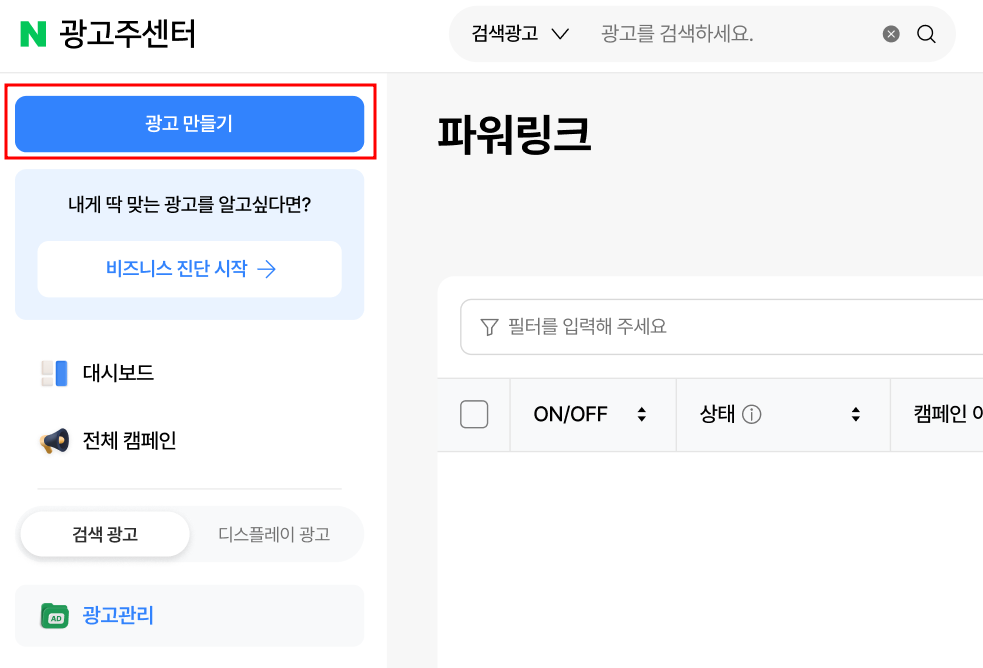Image resolution: width=983 pixels, height=668 pixels.
Task: Sort by the ON/OFF column arrows
Action: tap(641, 414)
